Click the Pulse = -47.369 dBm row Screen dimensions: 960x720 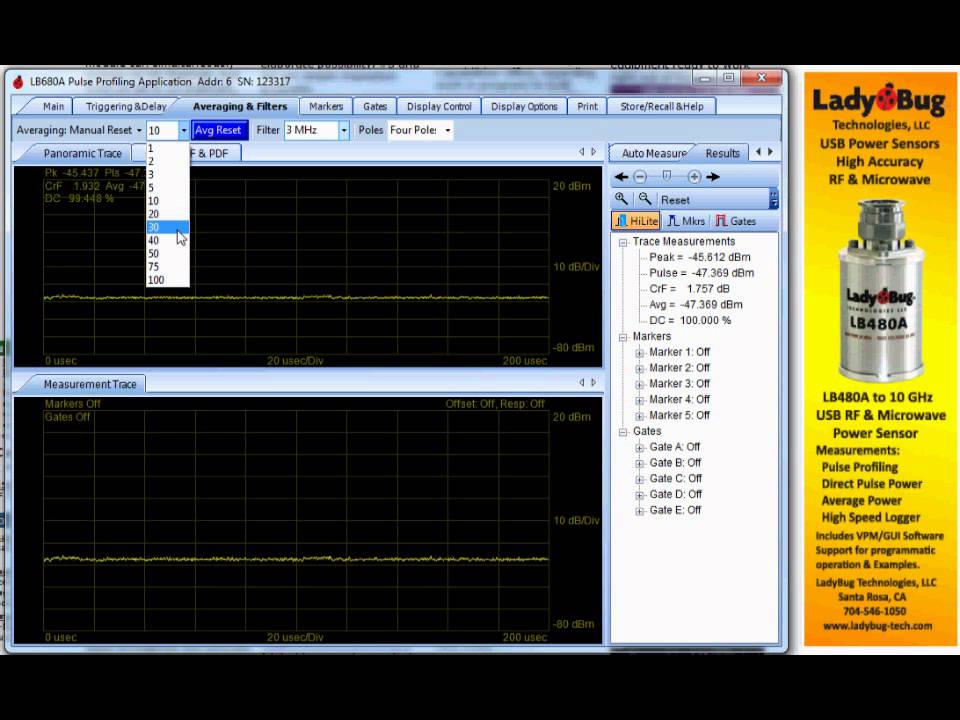pos(702,273)
